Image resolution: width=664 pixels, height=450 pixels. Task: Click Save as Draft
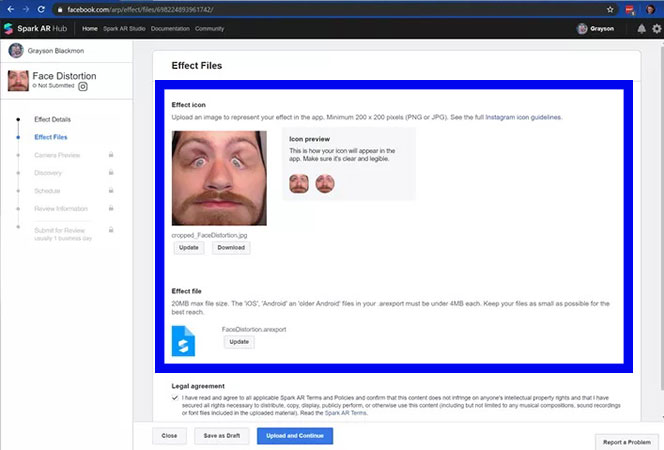click(222, 436)
